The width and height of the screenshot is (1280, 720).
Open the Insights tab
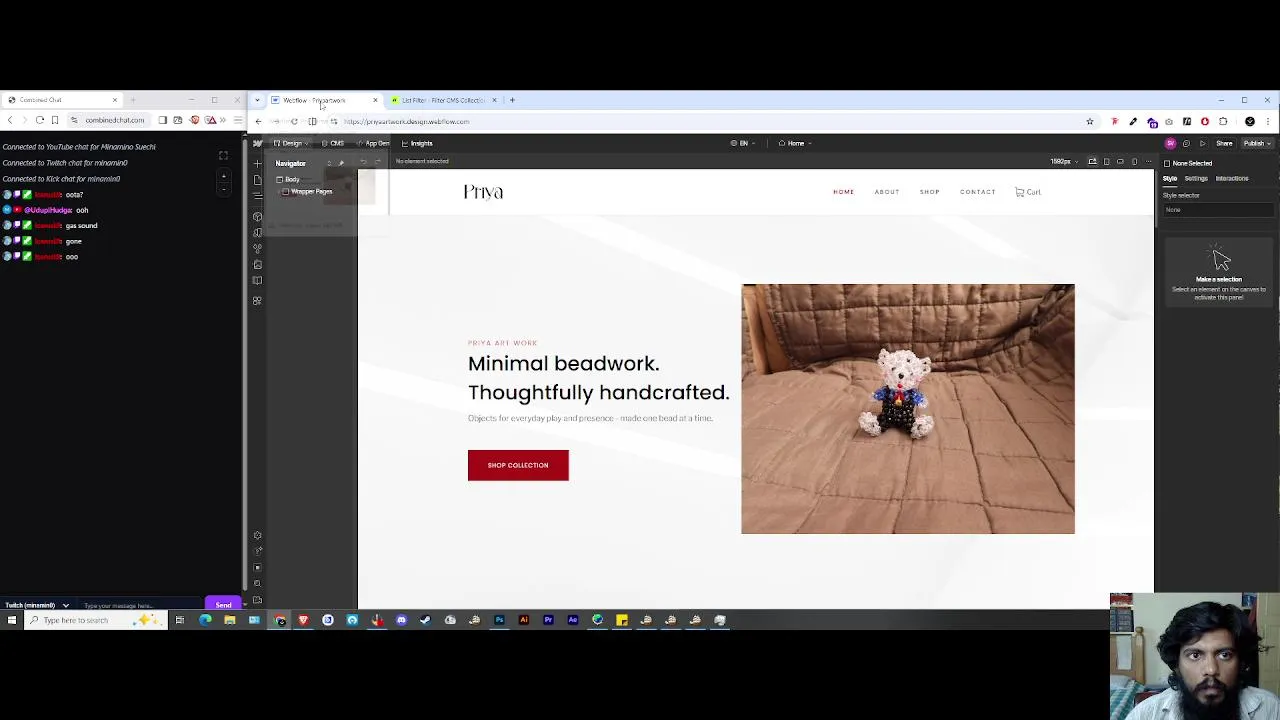(x=417, y=143)
